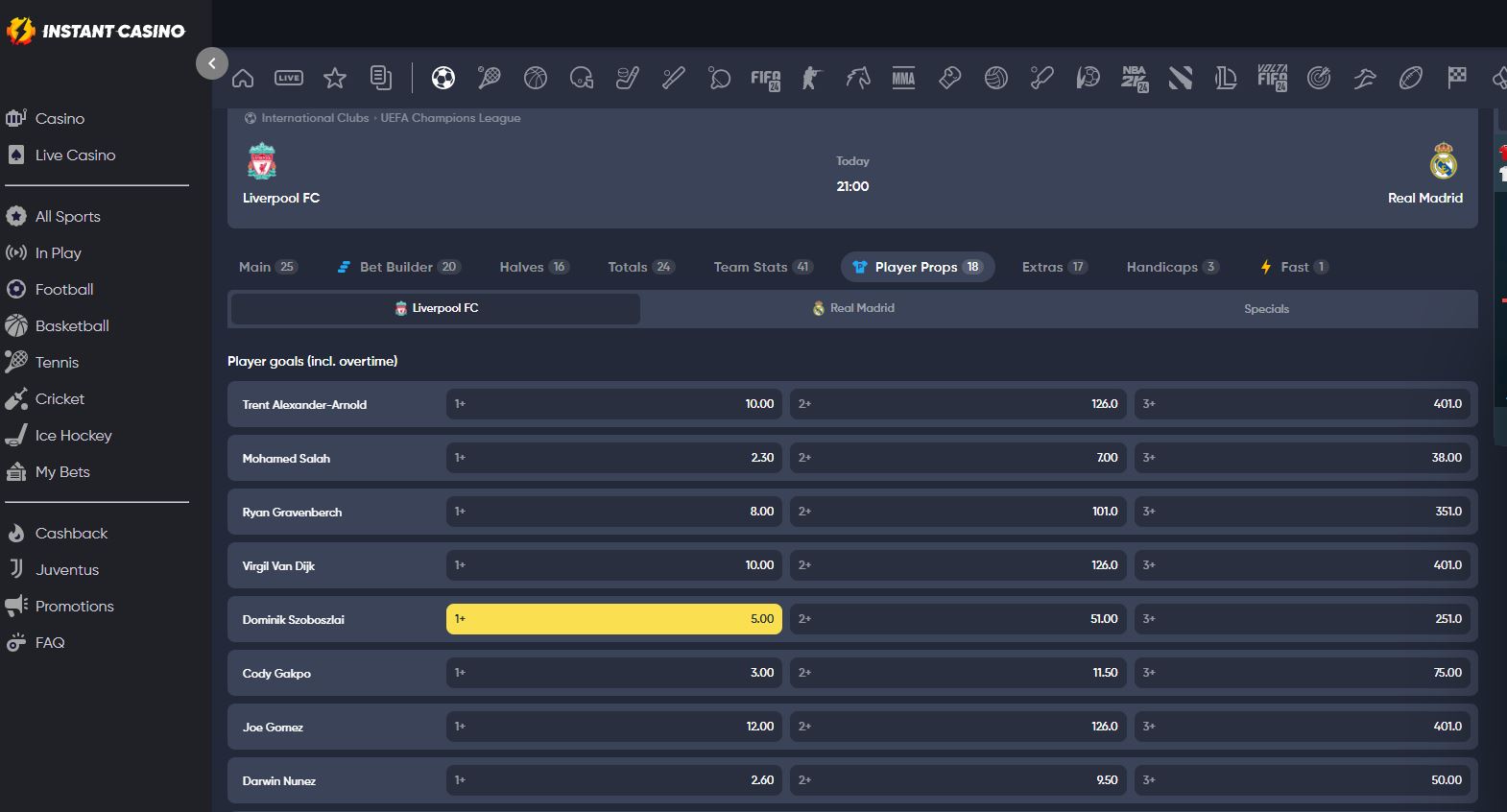
Task: Open the Dota 2 icon
Action: [x=1181, y=78]
